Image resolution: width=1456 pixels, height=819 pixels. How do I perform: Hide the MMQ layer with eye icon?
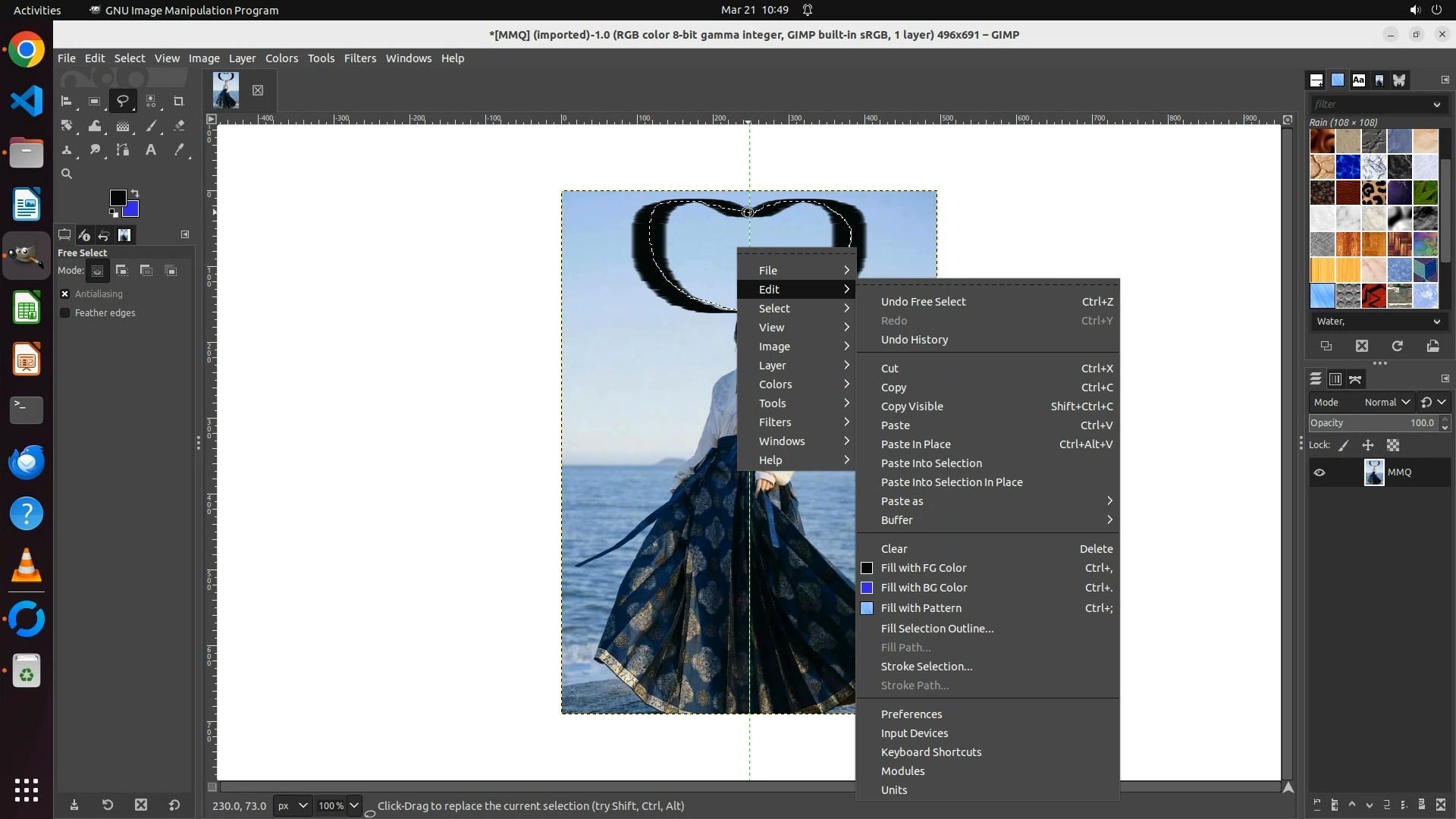pos(1319,472)
